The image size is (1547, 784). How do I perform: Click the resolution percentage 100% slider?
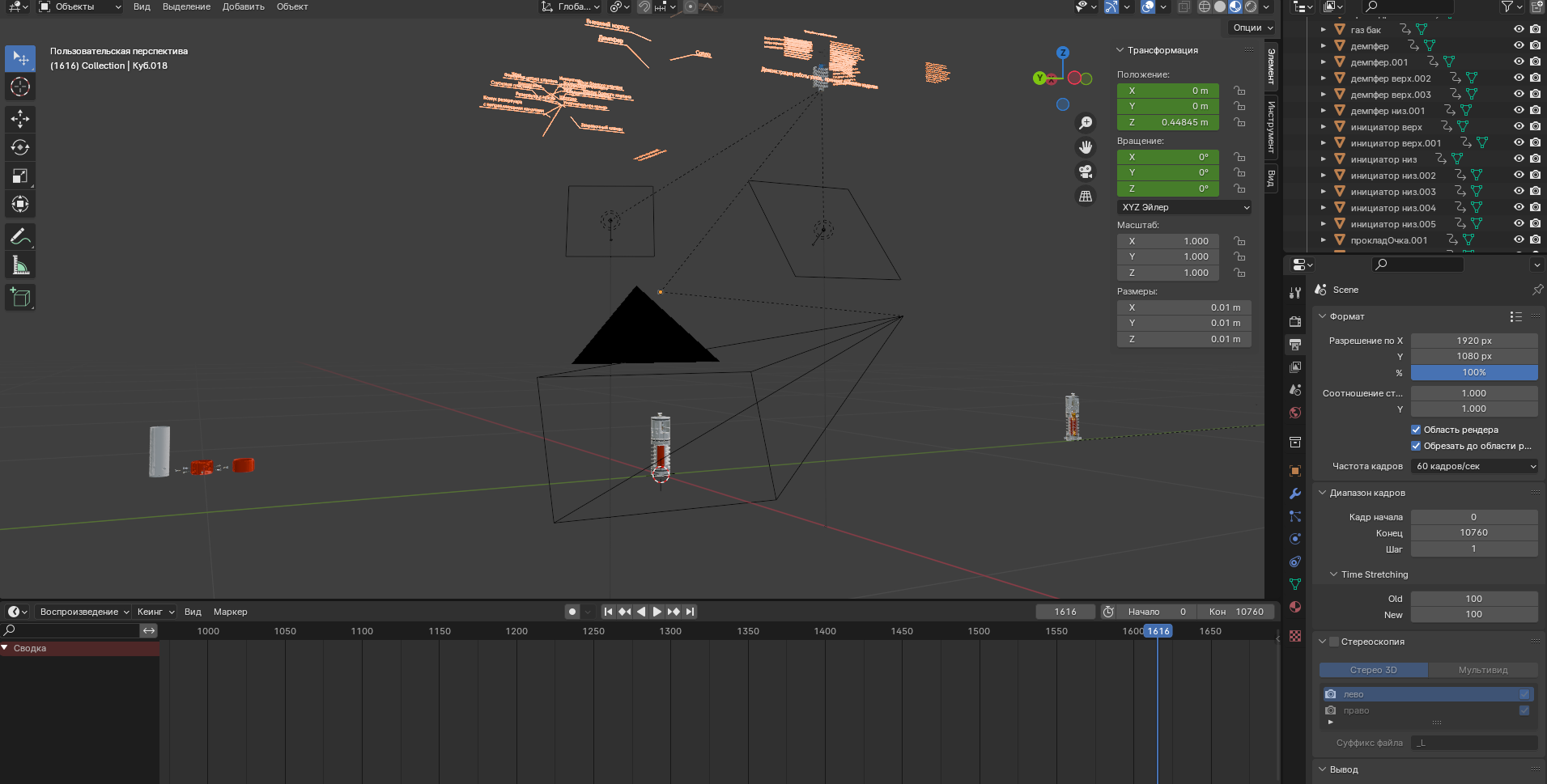(1473, 372)
